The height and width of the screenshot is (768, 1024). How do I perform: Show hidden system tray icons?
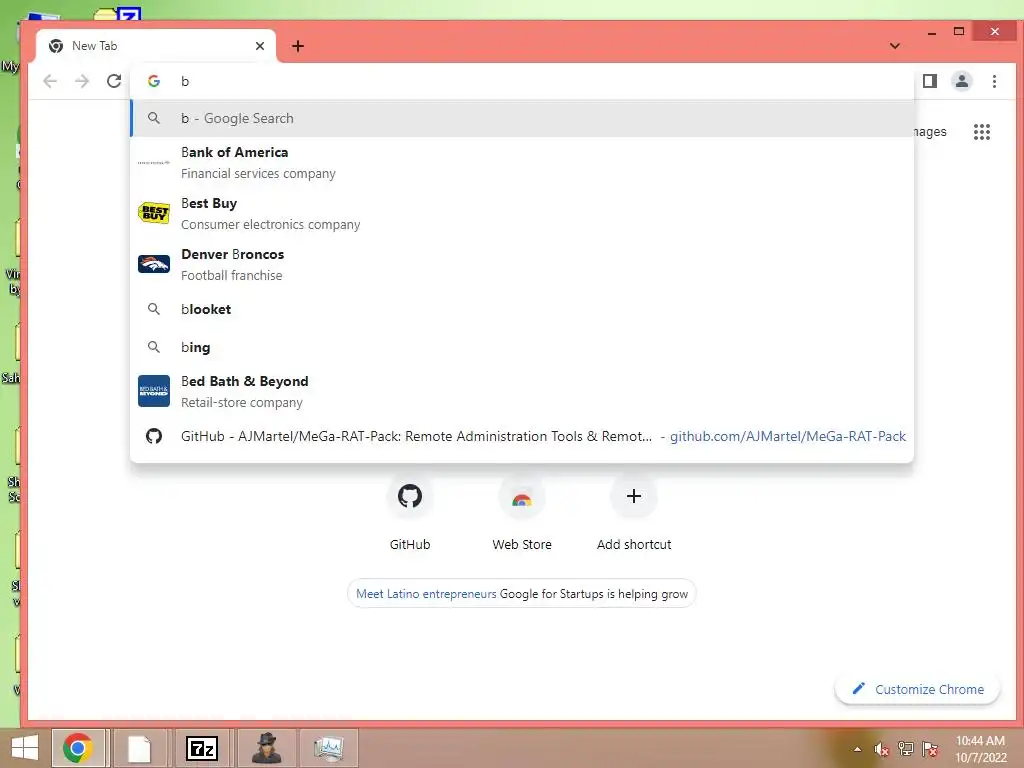857,749
